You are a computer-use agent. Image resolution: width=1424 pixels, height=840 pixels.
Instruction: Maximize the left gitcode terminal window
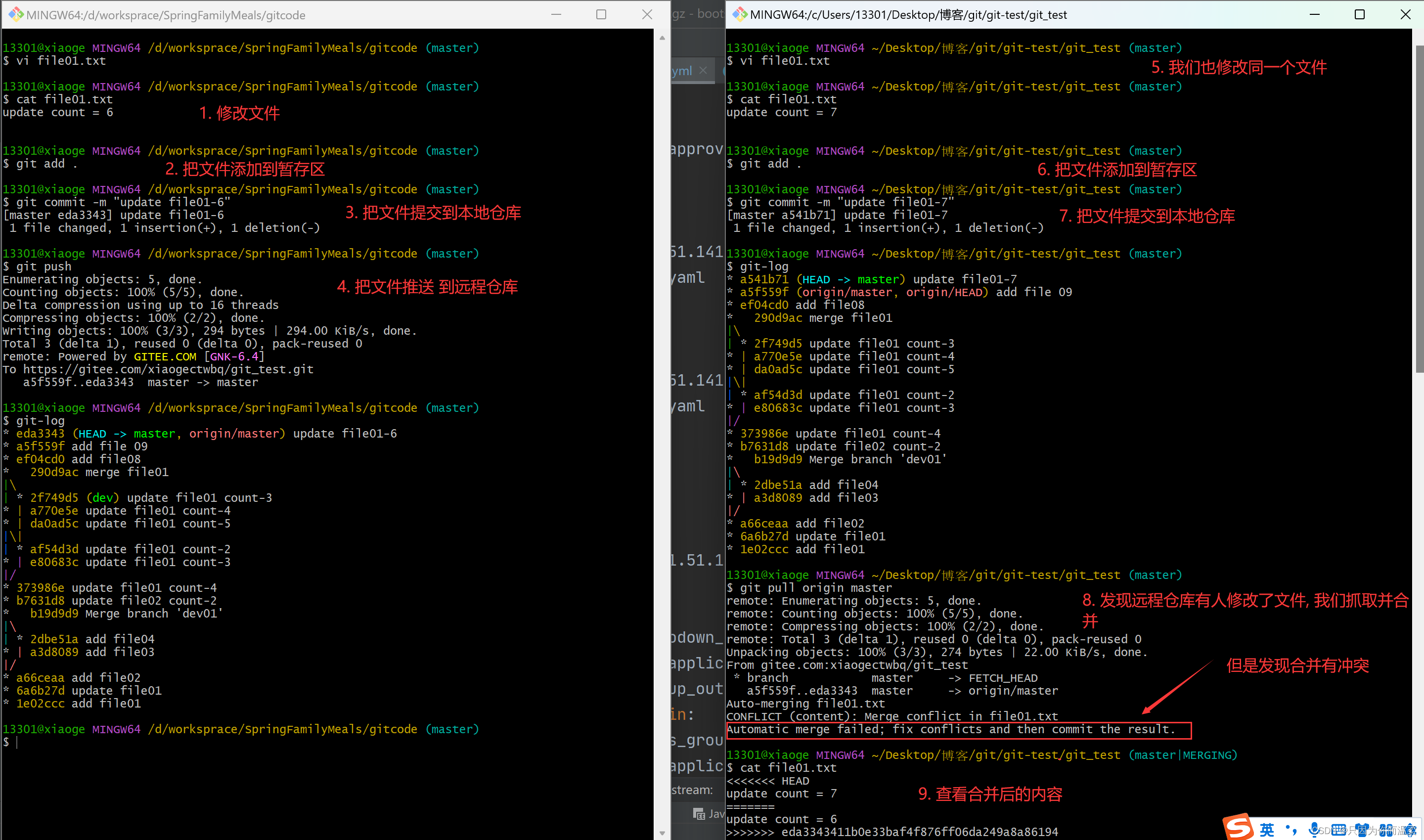[601, 15]
